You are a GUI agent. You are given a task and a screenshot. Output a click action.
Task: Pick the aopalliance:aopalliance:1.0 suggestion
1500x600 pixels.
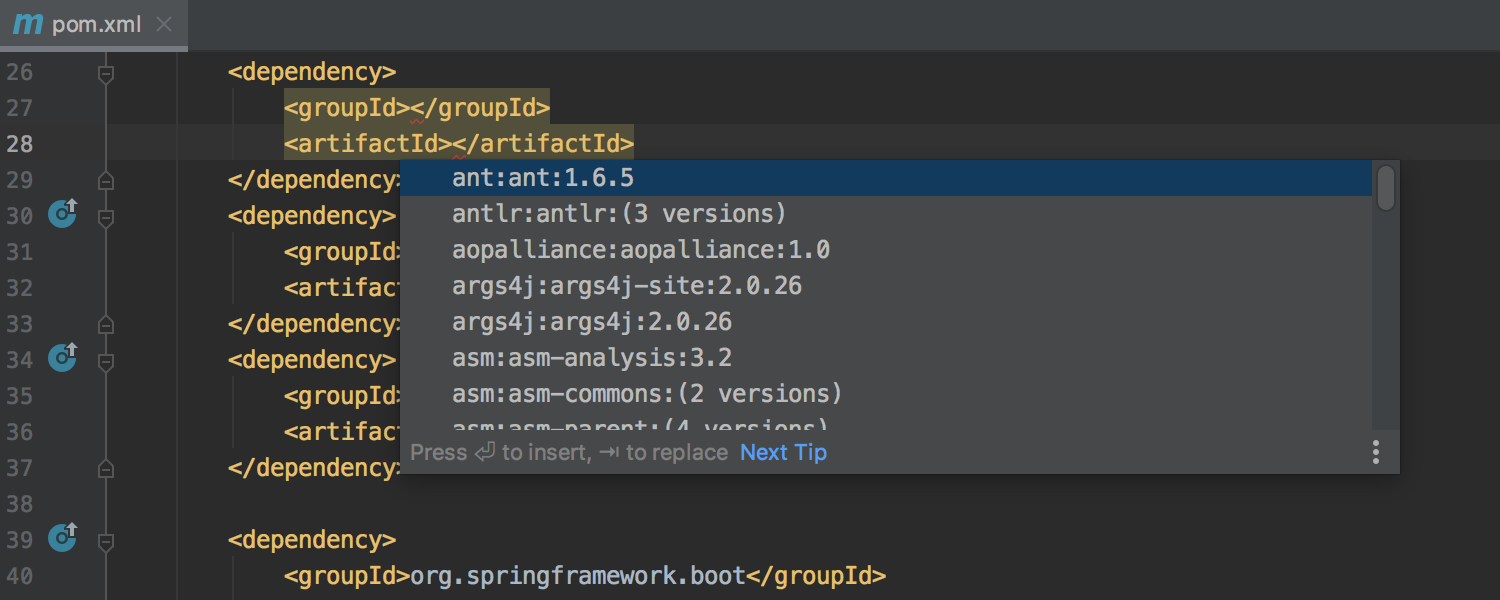[x=886, y=250]
